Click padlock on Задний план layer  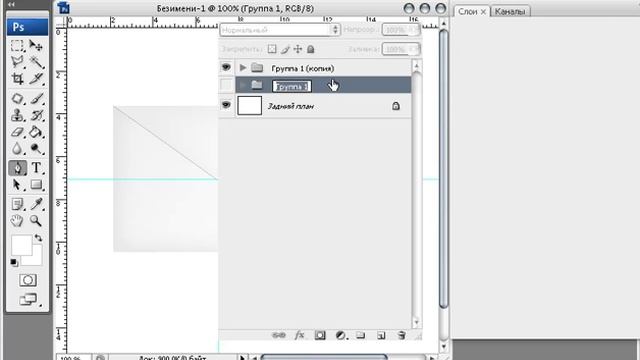396,106
